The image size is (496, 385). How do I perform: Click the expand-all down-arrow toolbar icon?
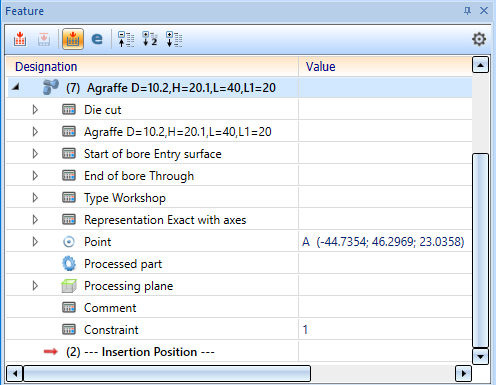(174, 39)
